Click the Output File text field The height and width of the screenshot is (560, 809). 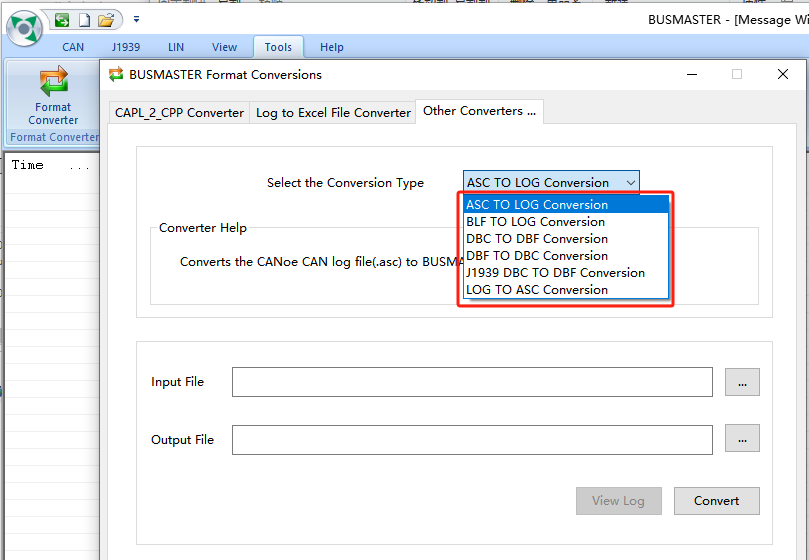[x=472, y=440]
